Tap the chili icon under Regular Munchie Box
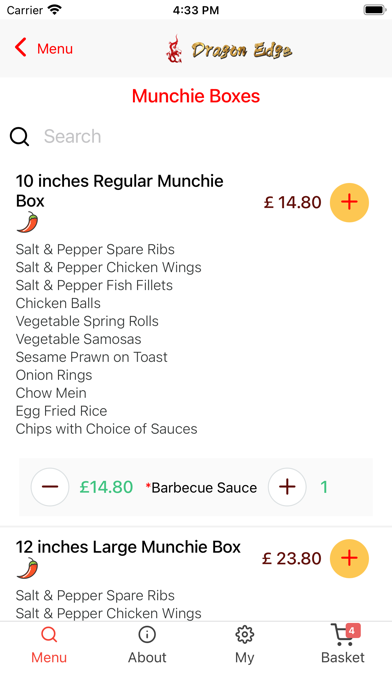The width and height of the screenshot is (392, 696). (28, 222)
